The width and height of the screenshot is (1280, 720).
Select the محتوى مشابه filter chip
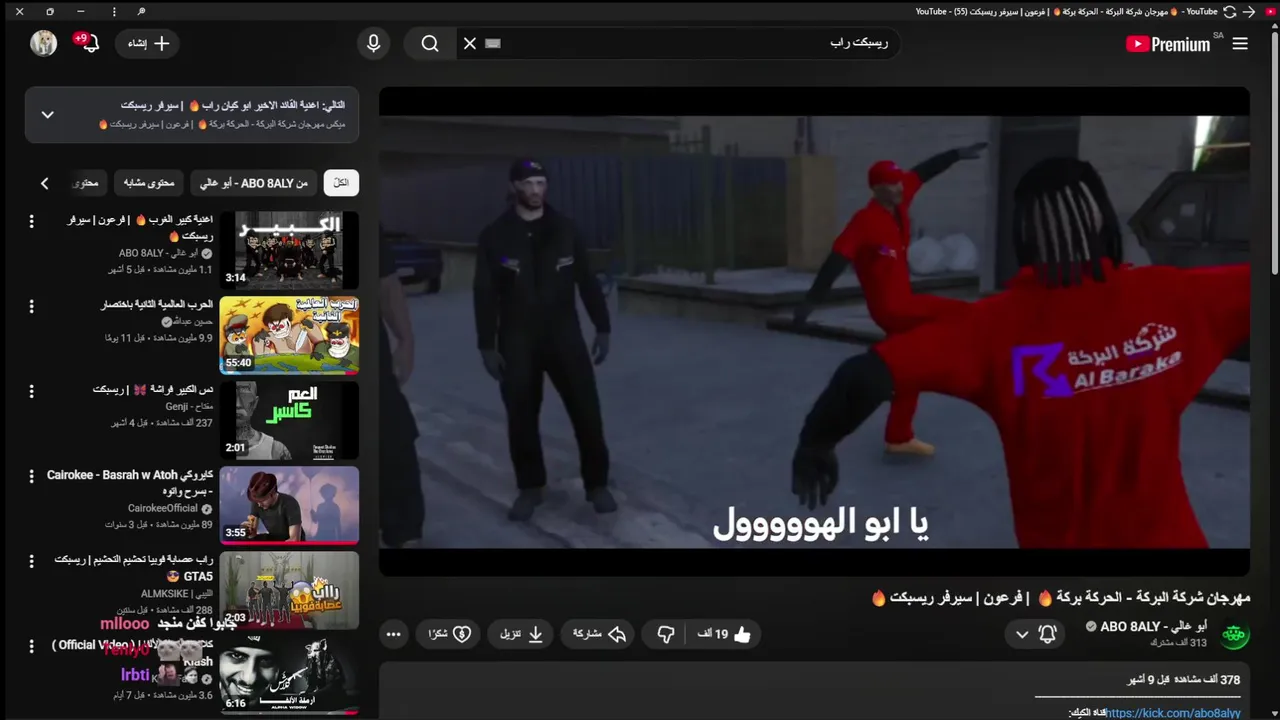pos(149,183)
